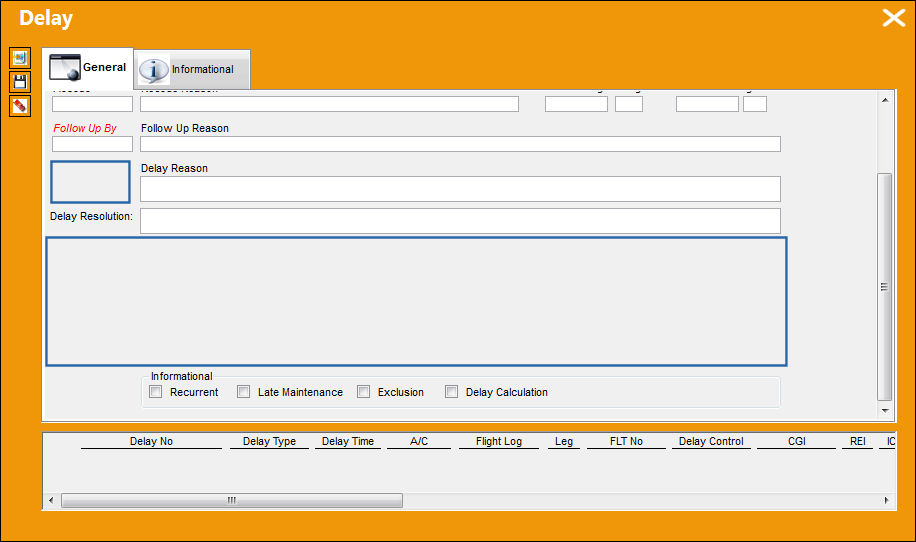Click the floppy disk save icon
The height and width of the screenshot is (542, 916).
[20, 82]
